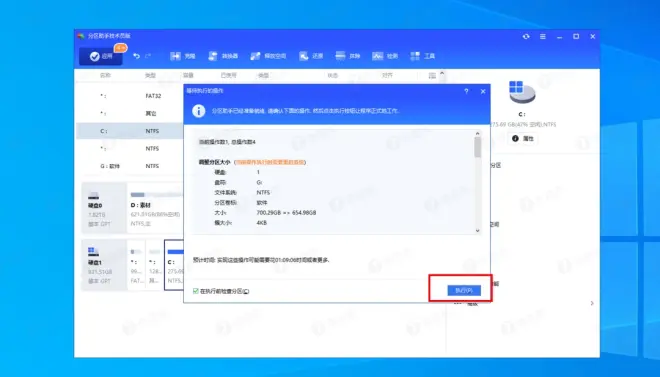
Task: Click the 已使用 column header
Action: pos(229,75)
